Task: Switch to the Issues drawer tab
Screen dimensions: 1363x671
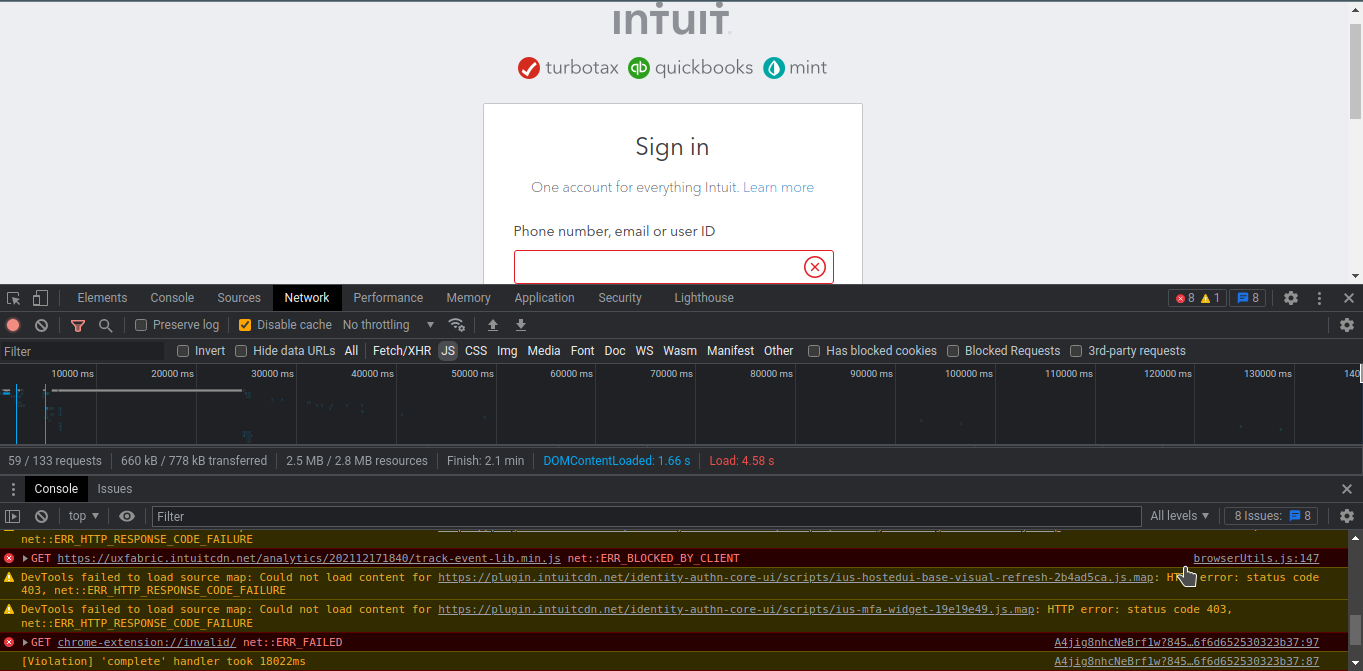Action: click(x=115, y=489)
